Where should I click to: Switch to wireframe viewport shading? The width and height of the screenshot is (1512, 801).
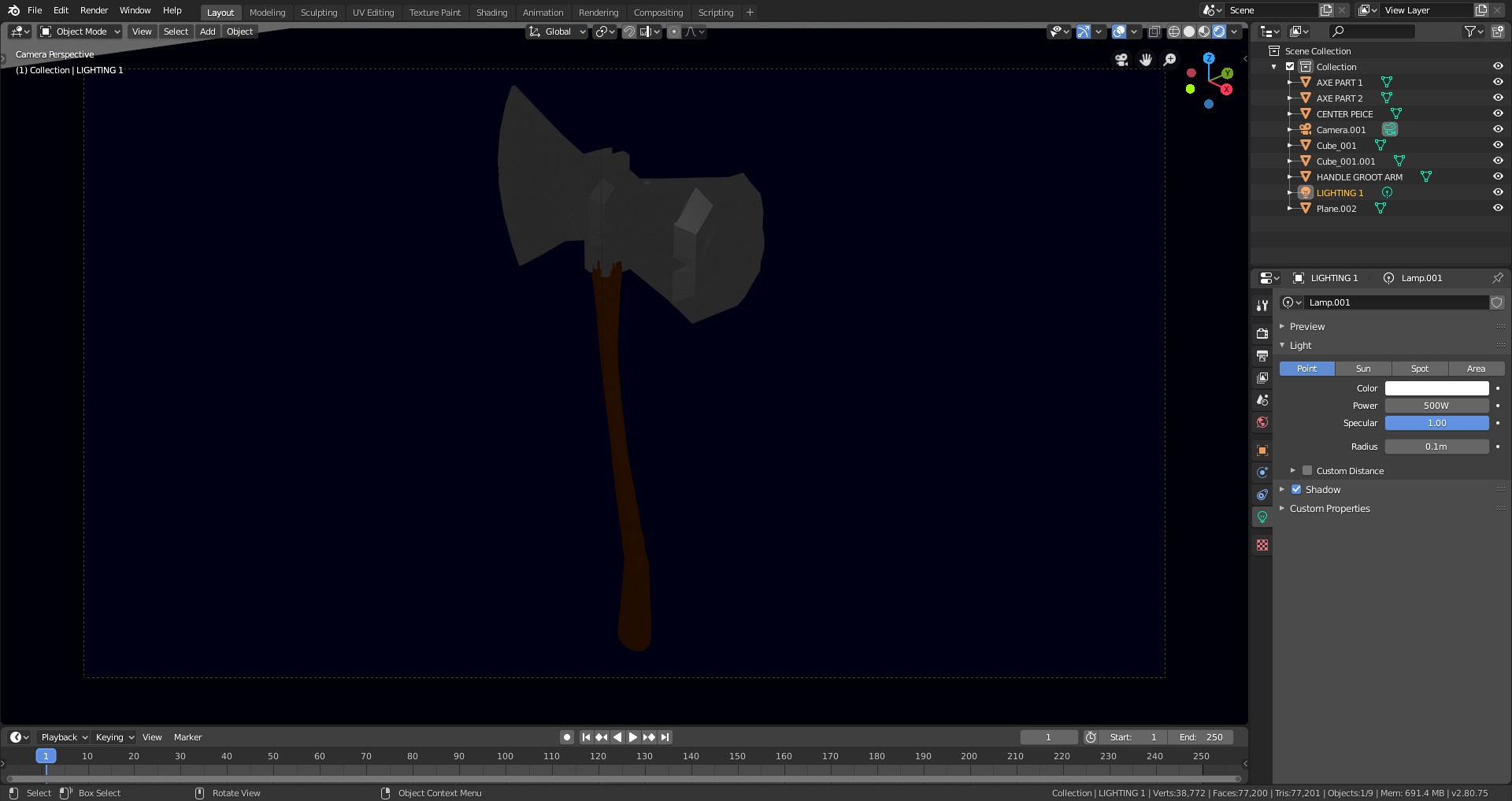click(1173, 32)
